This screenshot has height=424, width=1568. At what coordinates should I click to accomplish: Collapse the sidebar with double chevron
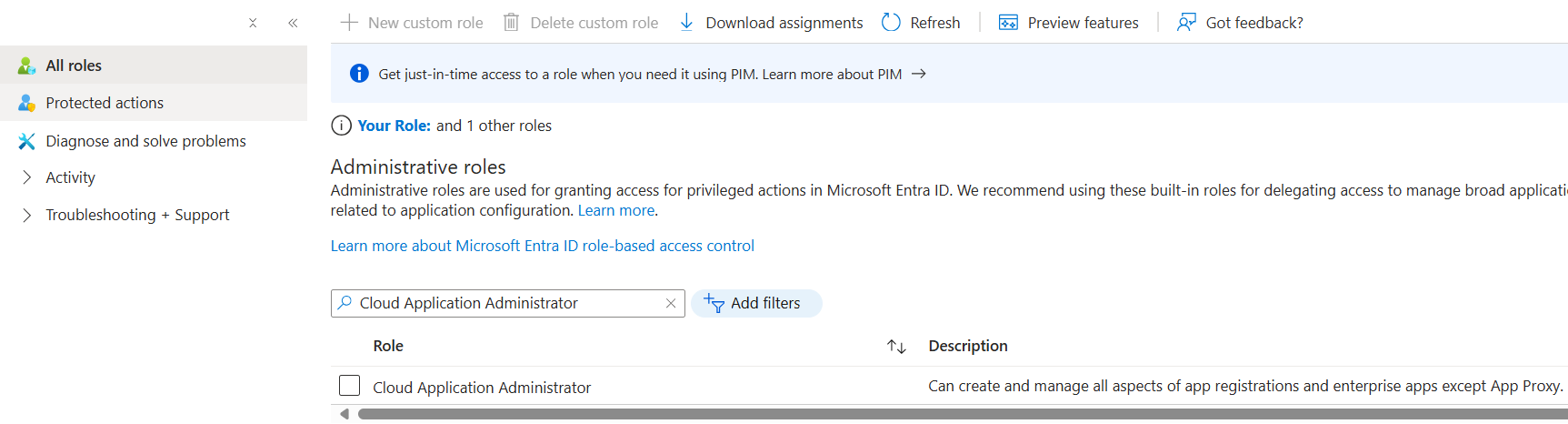[293, 23]
